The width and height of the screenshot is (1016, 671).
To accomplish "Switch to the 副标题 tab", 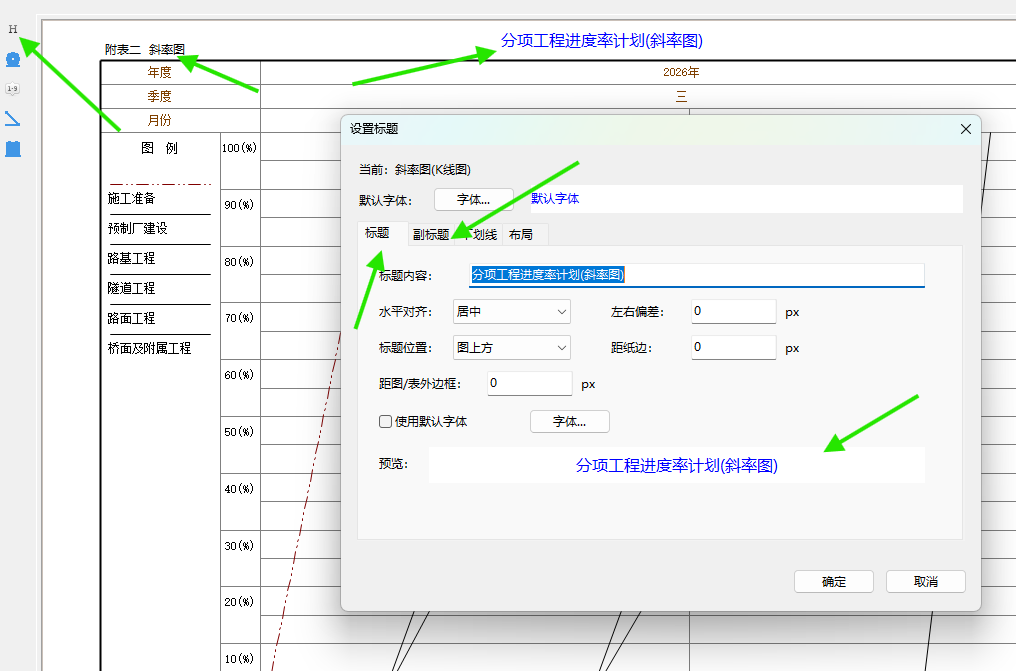I will (x=431, y=234).
